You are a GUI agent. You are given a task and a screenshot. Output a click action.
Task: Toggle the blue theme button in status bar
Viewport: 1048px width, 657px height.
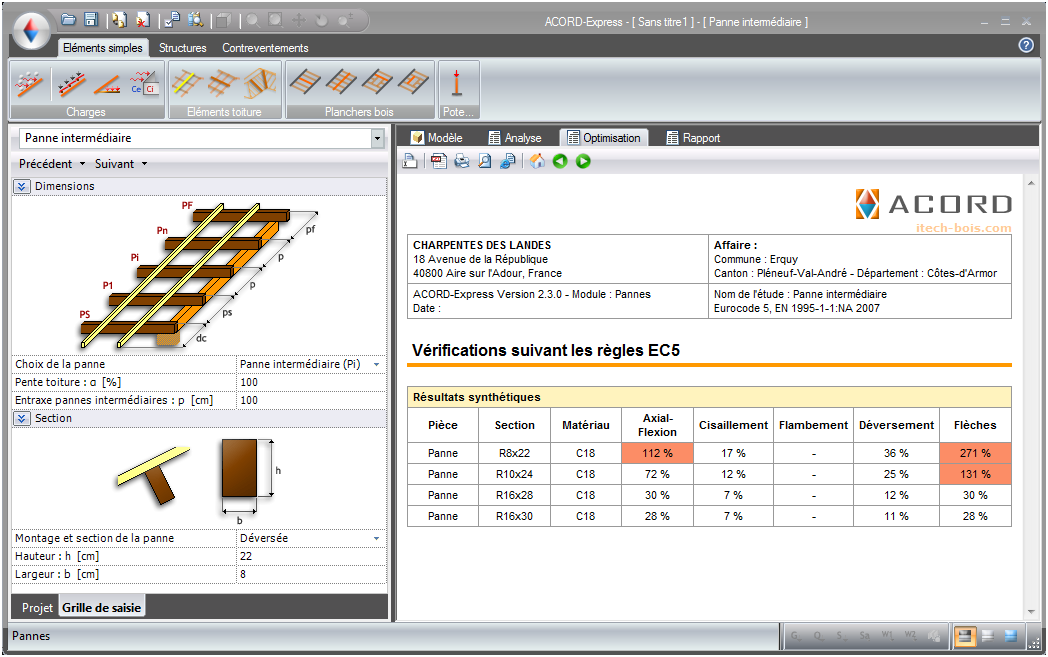1010,635
